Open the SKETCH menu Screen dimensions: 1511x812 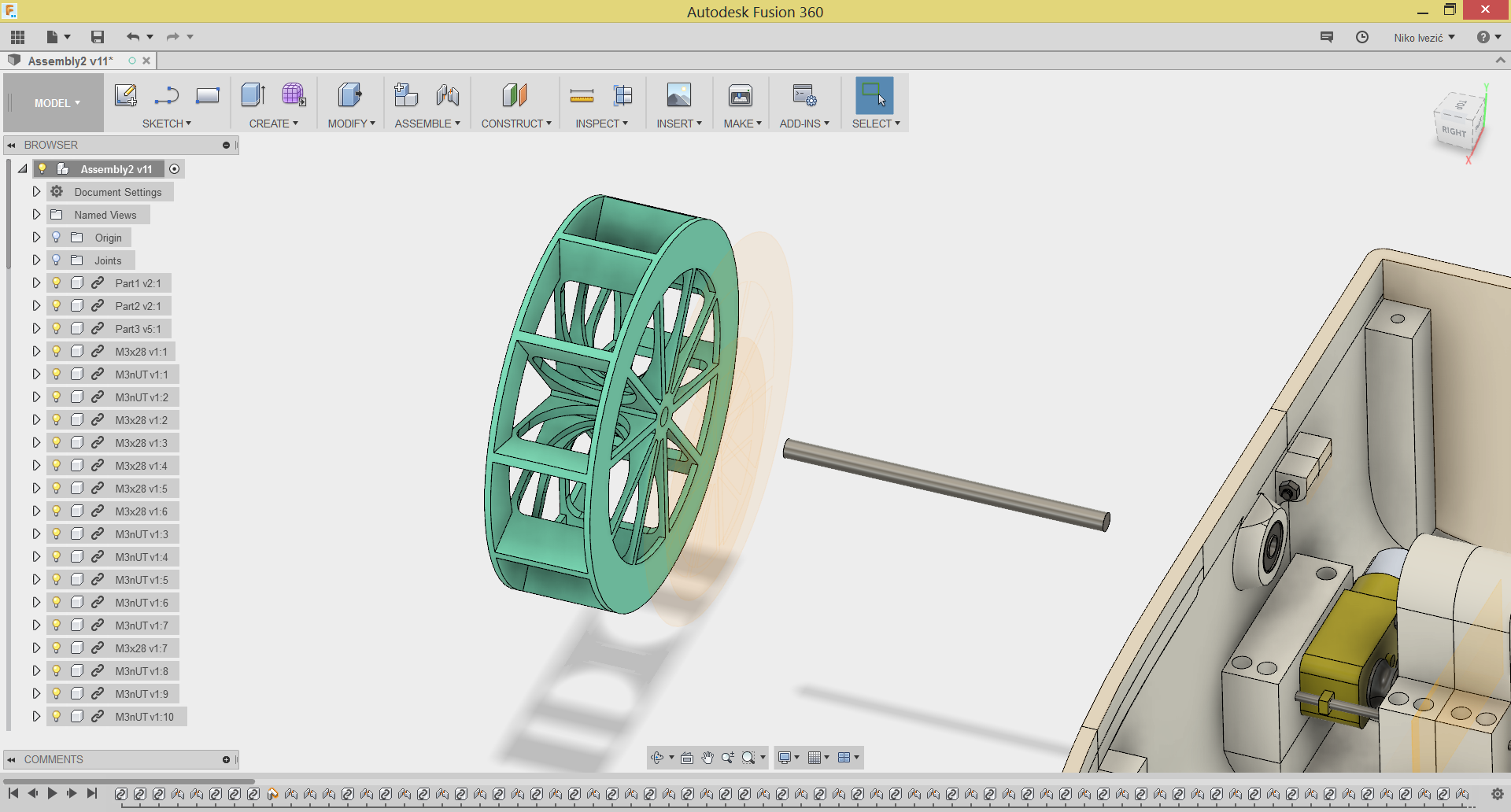tap(167, 124)
